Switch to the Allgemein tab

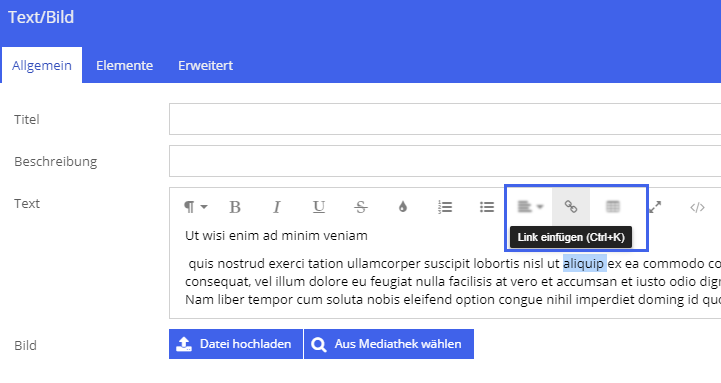[42, 65]
